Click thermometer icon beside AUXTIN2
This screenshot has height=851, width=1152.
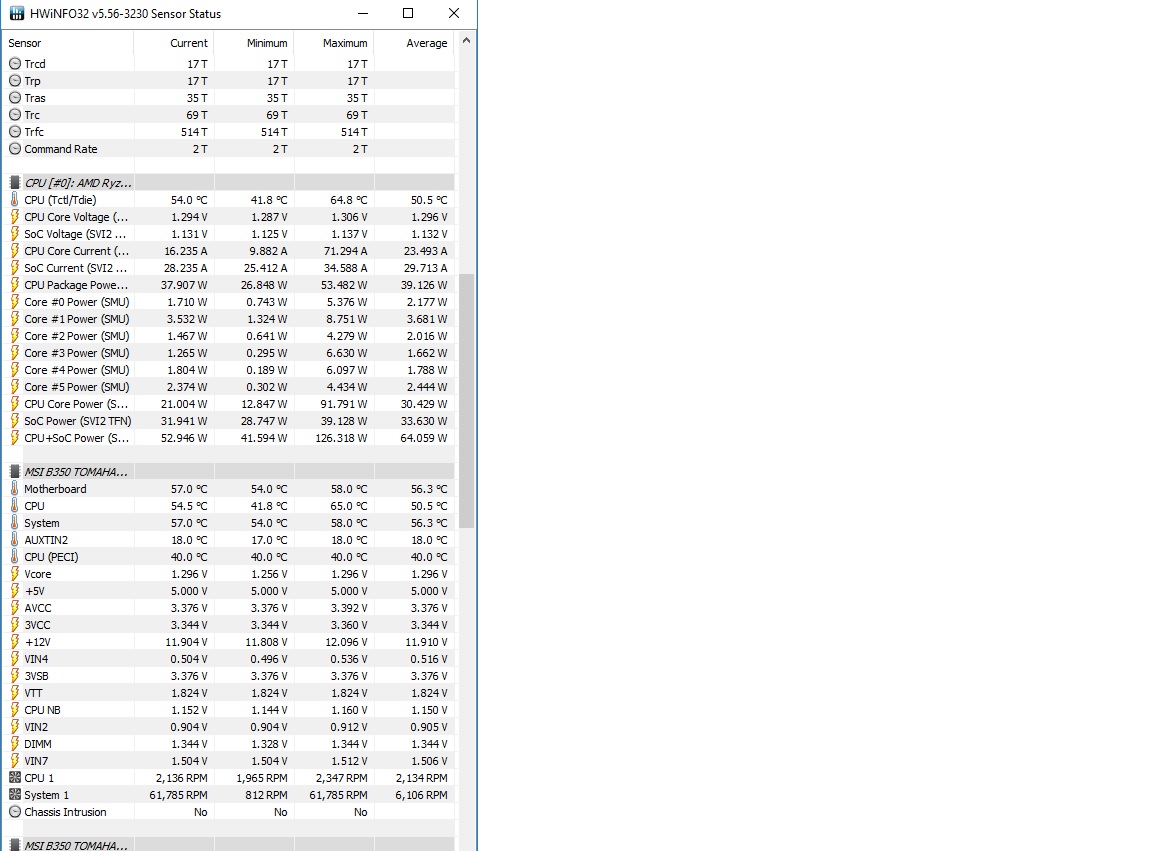click(x=15, y=539)
